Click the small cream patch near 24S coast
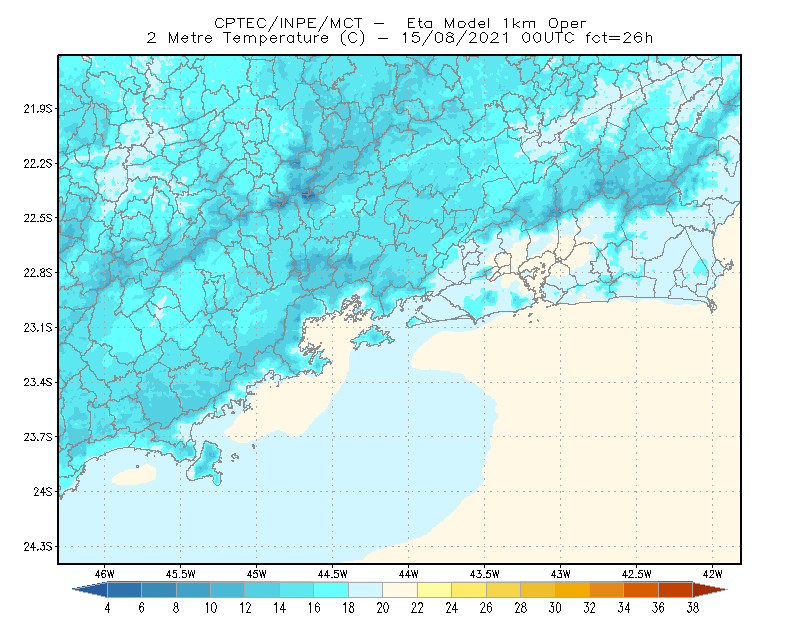Screen dimensions: 800x618 tap(134, 475)
